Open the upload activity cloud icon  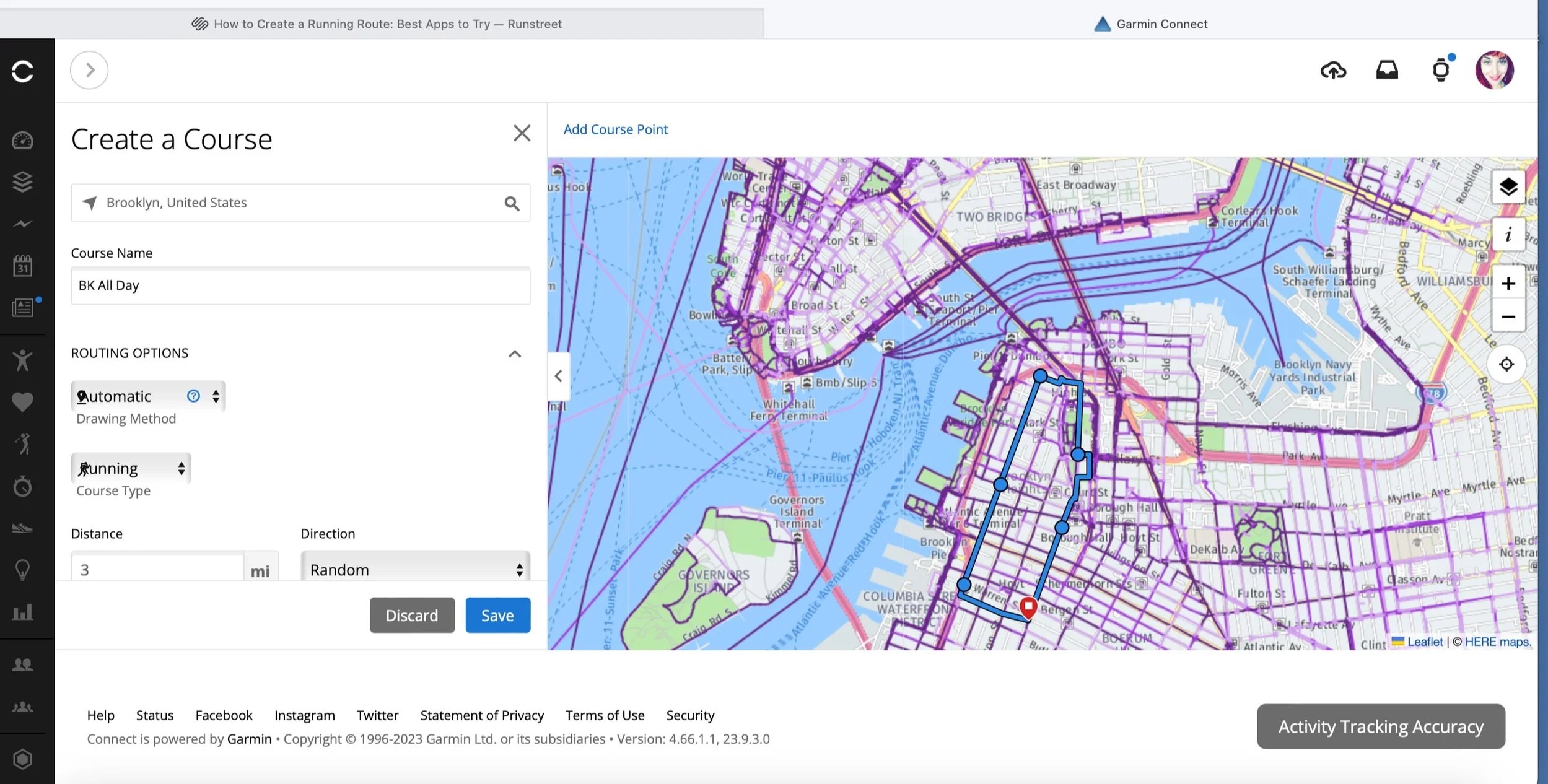[1333, 70]
